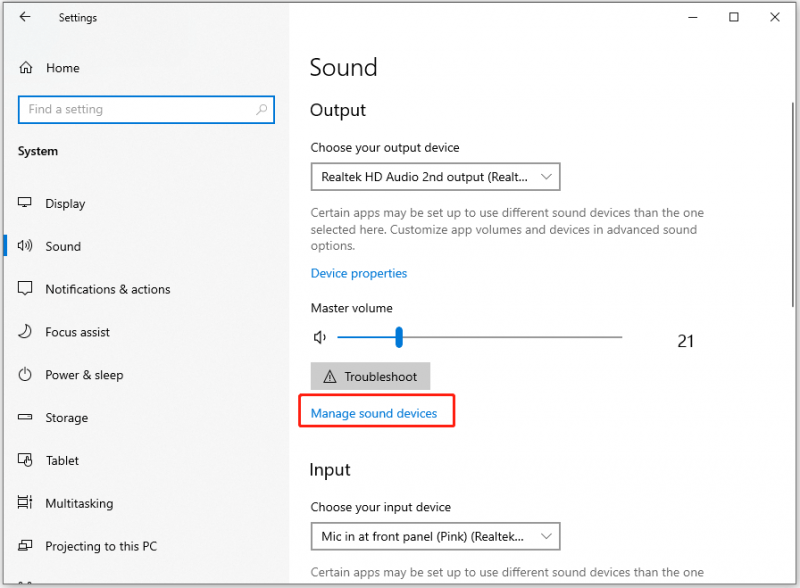Viewport: 800px width, 588px height.
Task: Open the output device dropdown
Action: [435, 177]
